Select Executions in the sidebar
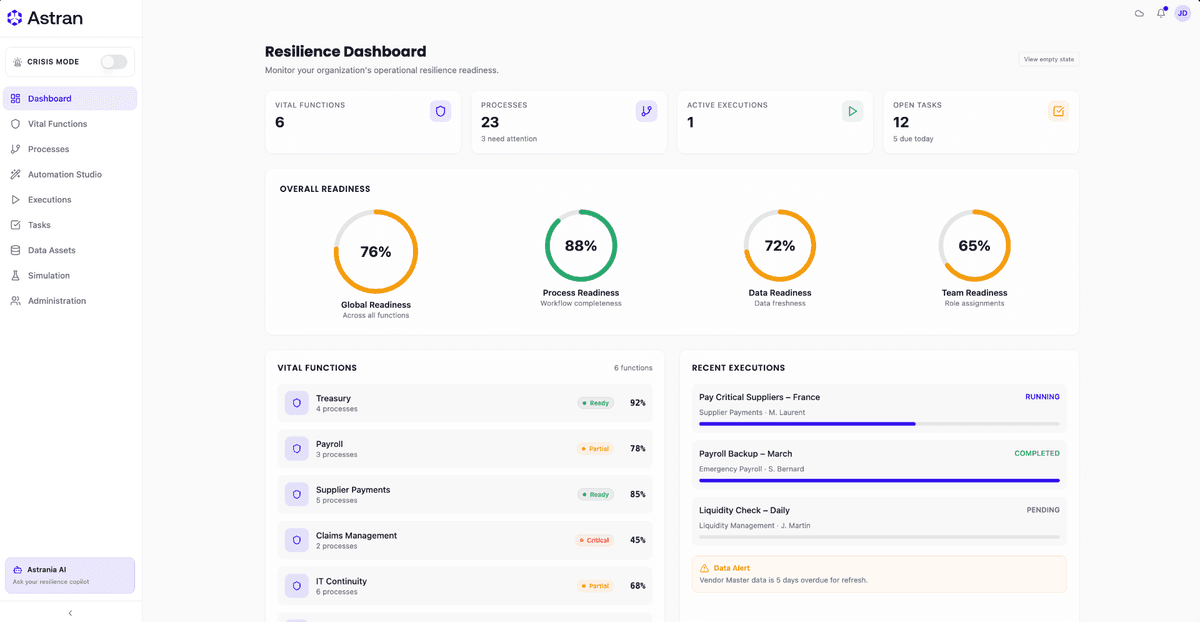 [x=70, y=200]
